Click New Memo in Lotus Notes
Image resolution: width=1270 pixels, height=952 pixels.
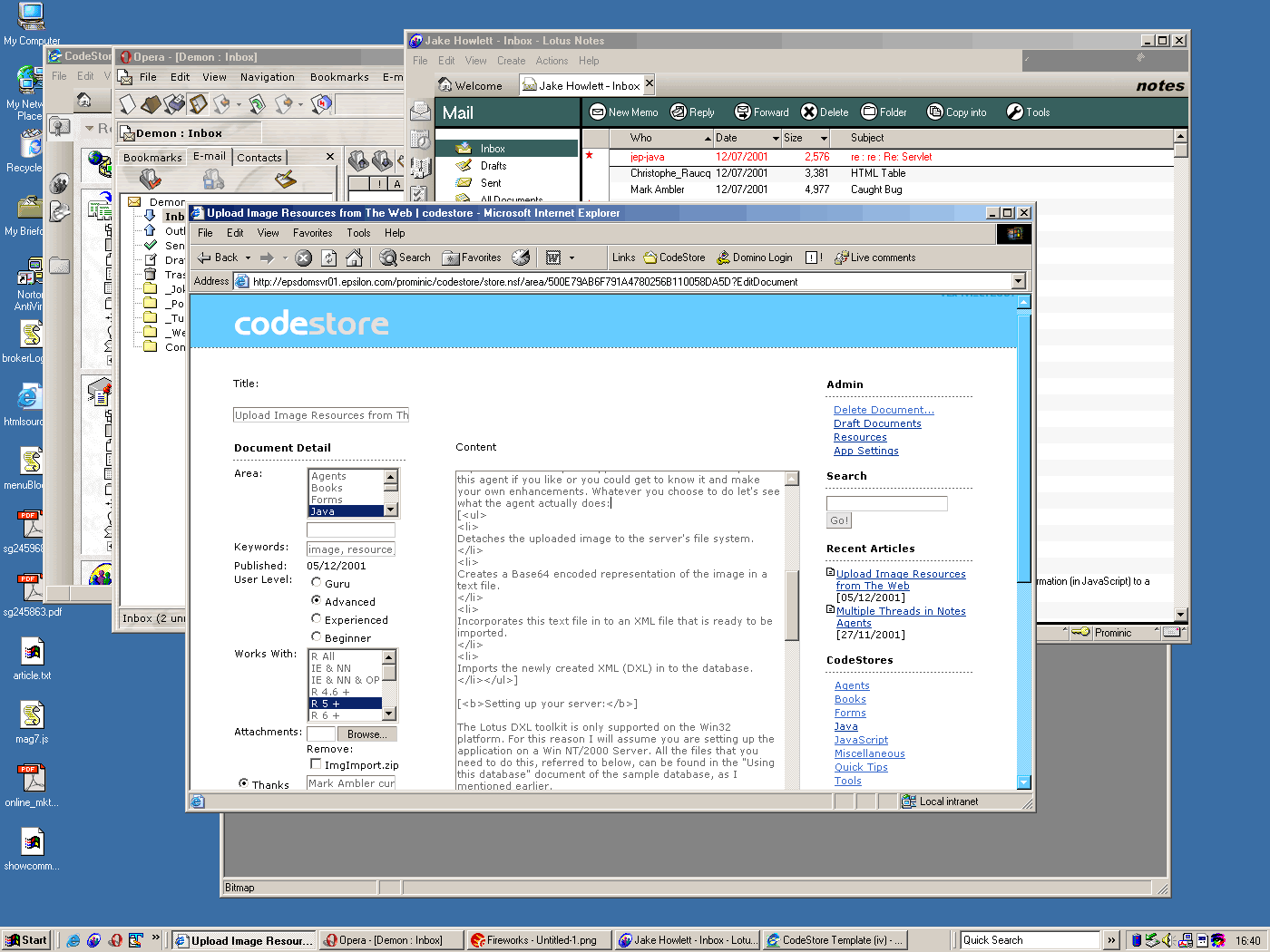(x=624, y=112)
